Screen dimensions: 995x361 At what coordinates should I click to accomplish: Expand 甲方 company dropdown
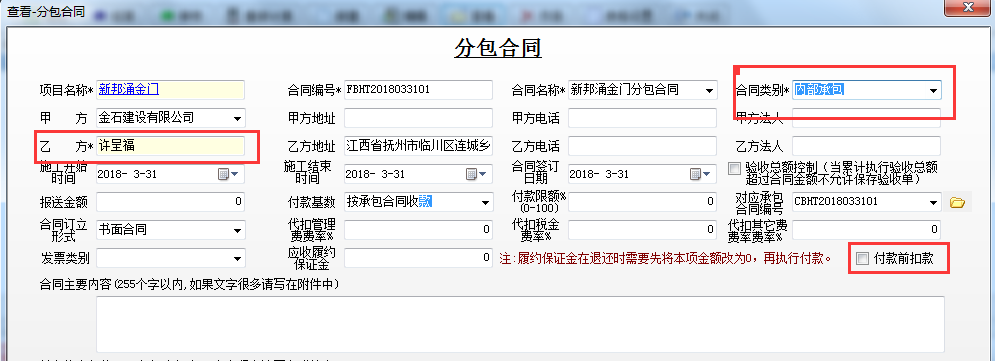(237, 119)
